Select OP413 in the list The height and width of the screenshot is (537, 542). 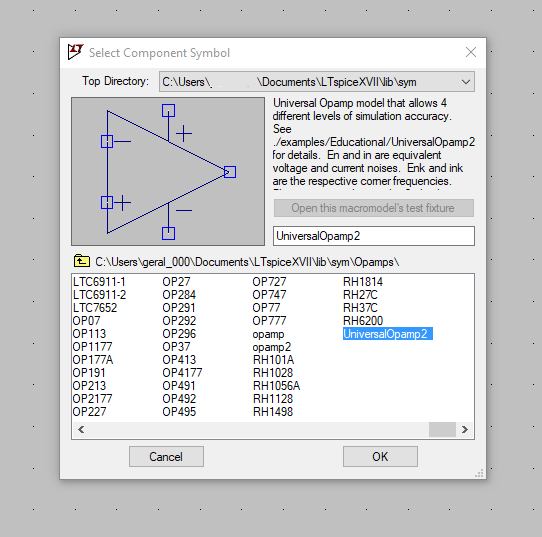[179, 360]
